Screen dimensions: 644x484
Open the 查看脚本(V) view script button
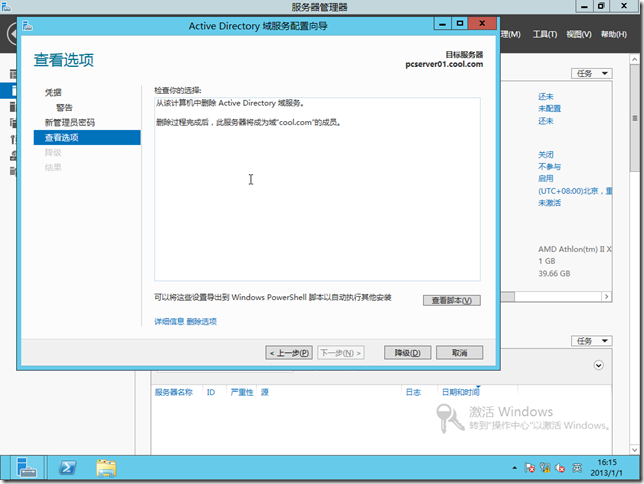(451, 300)
